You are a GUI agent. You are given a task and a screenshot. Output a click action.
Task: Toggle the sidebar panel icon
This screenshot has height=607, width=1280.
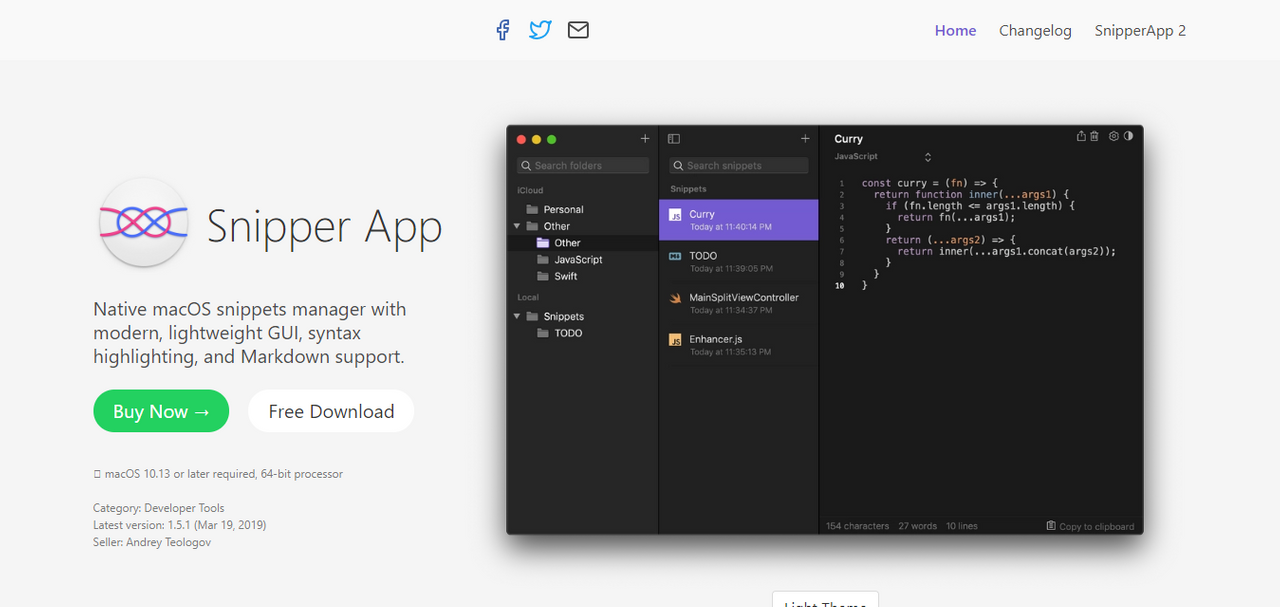(674, 139)
